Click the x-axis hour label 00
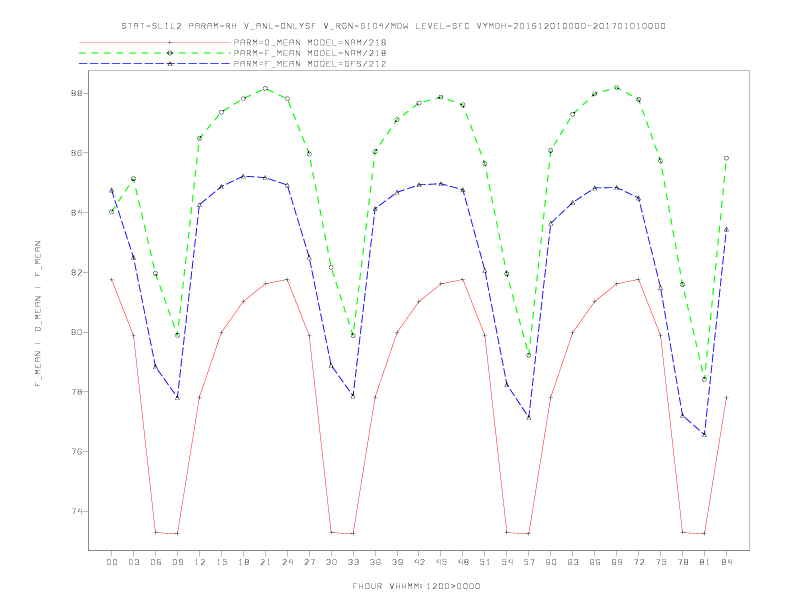792x612 pixels. (x=112, y=562)
